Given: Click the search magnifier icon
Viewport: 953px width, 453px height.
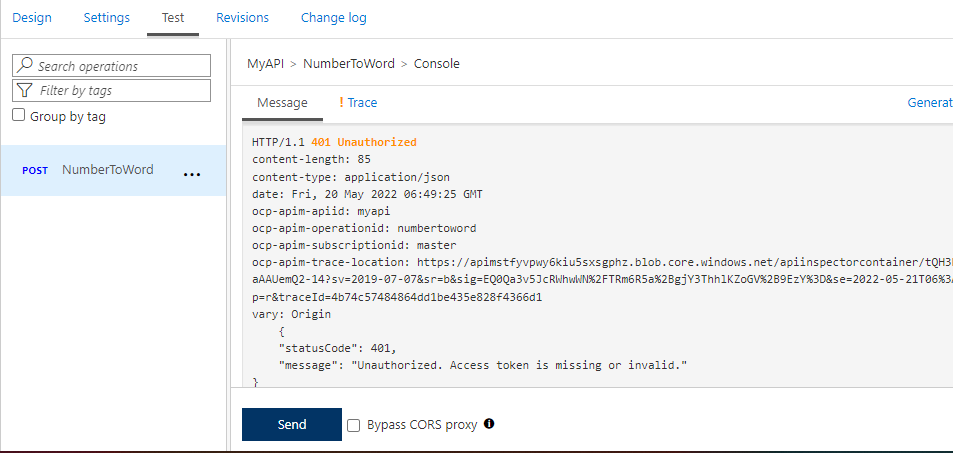Looking at the screenshot, I should click(x=25, y=66).
